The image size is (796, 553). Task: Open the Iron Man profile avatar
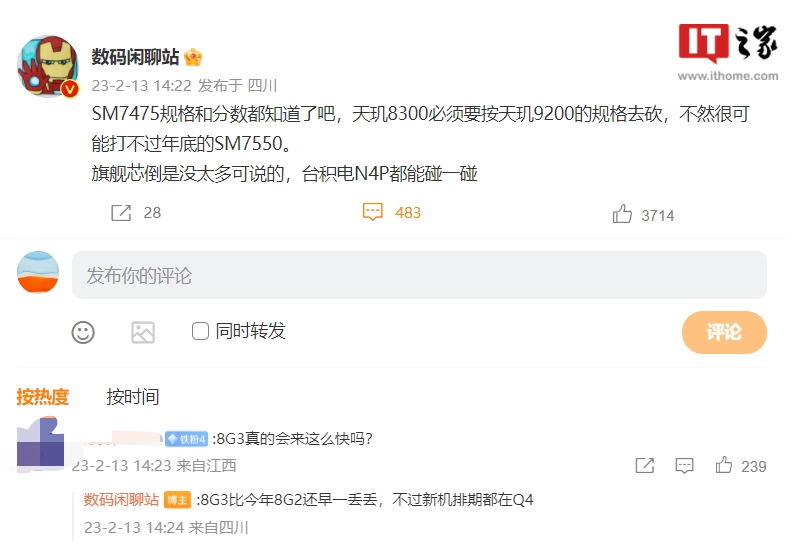48,66
